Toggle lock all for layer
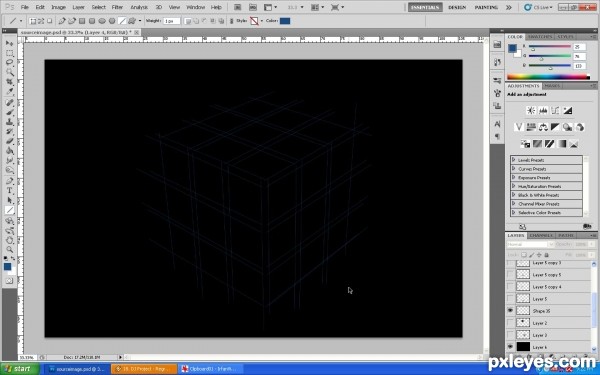The image size is (600, 375). pyautogui.click(x=546, y=255)
